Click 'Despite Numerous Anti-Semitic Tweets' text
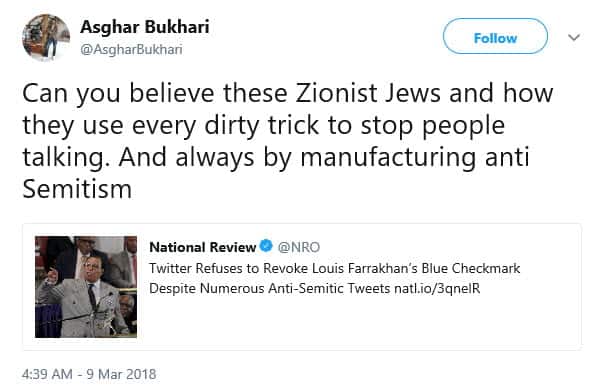Image resolution: width=602 pixels, height=391 pixels. coord(270,288)
